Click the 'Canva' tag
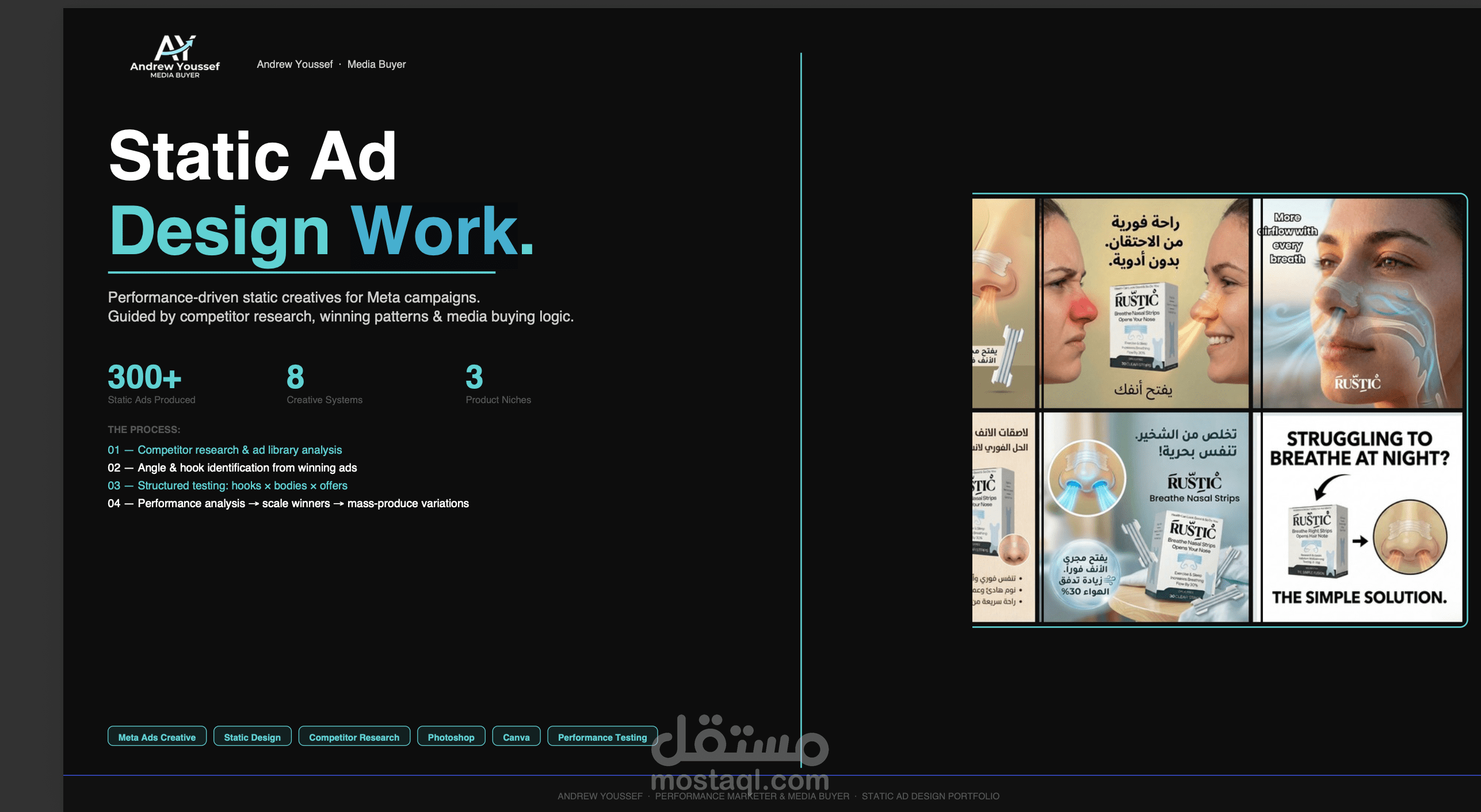1481x812 pixels. pos(516,737)
